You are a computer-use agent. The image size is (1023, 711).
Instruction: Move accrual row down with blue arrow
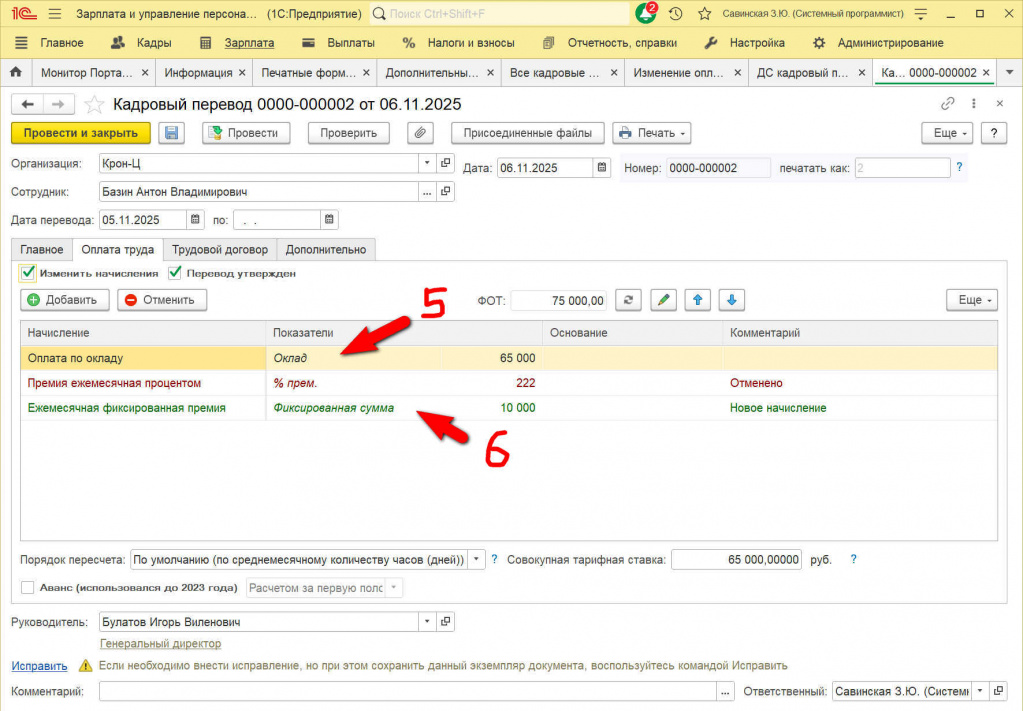point(732,300)
